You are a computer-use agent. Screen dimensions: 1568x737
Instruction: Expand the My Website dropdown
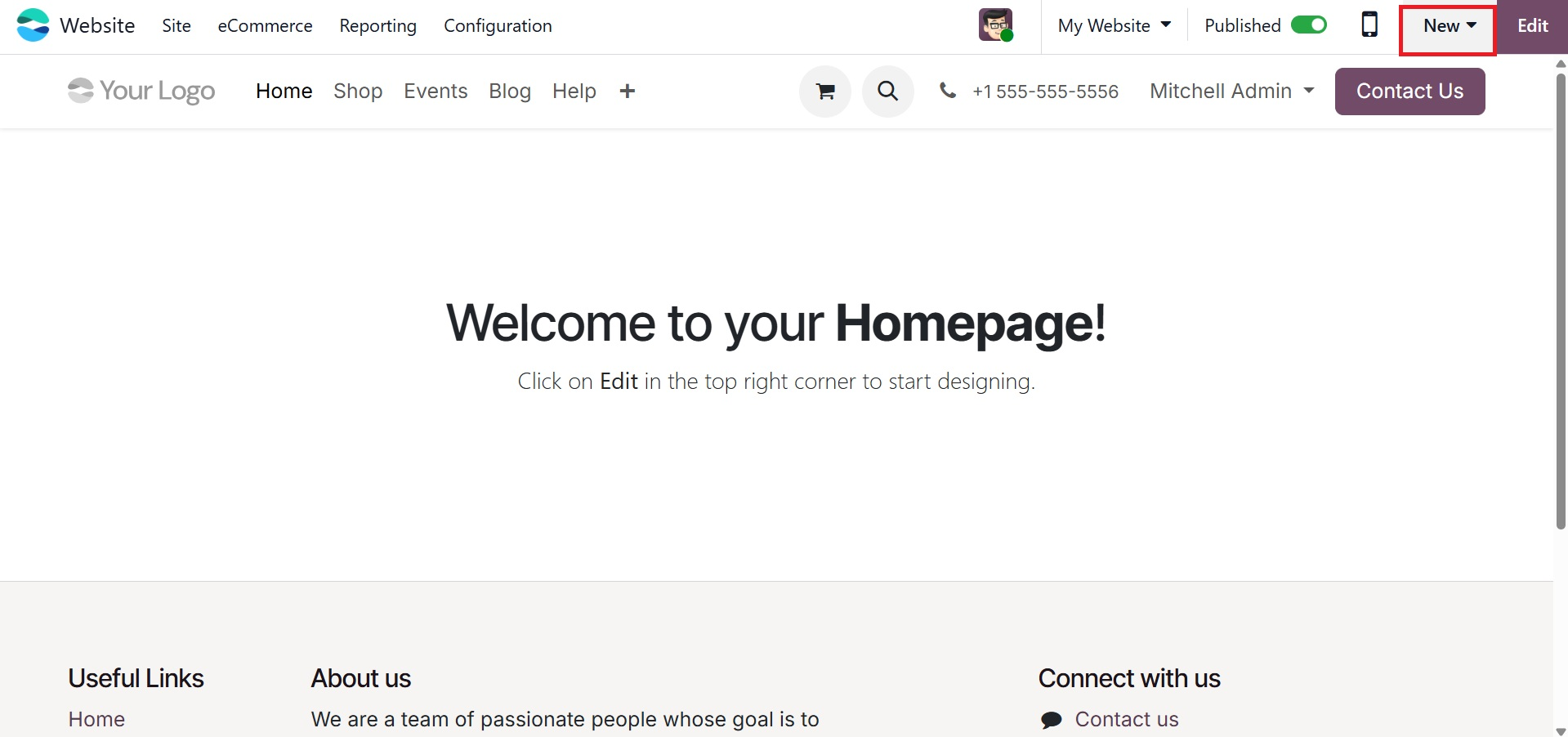1115,26
